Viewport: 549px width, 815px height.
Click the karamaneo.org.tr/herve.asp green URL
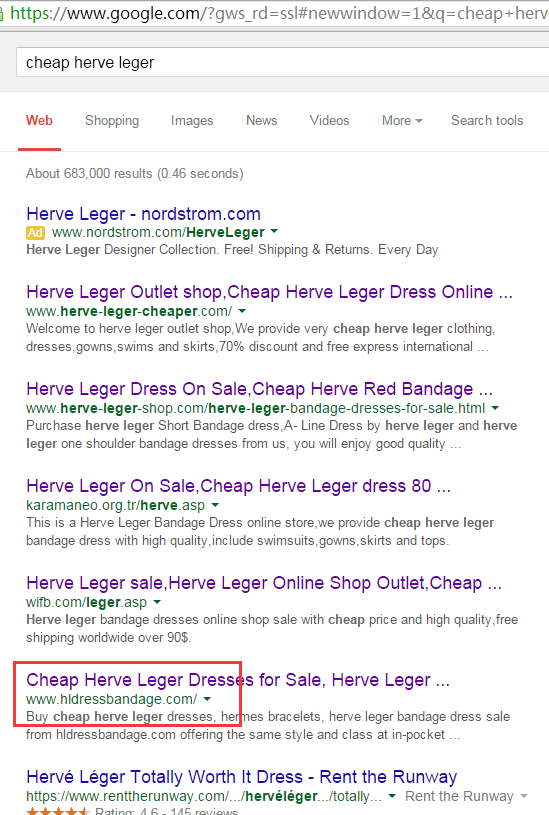(x=115, y=505)
